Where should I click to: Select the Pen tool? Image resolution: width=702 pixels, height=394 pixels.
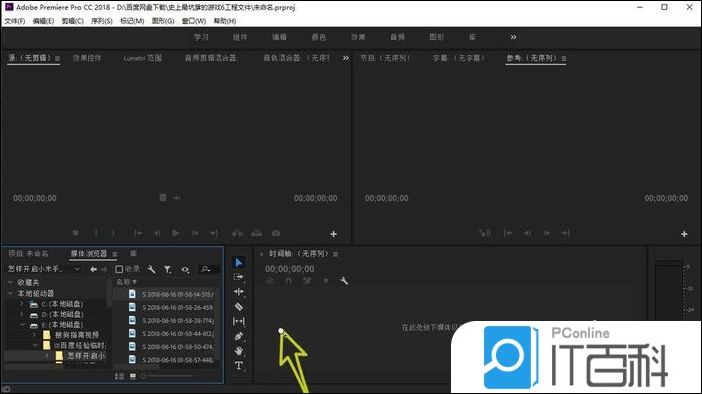pyautogui.click(x=239, y=336)
